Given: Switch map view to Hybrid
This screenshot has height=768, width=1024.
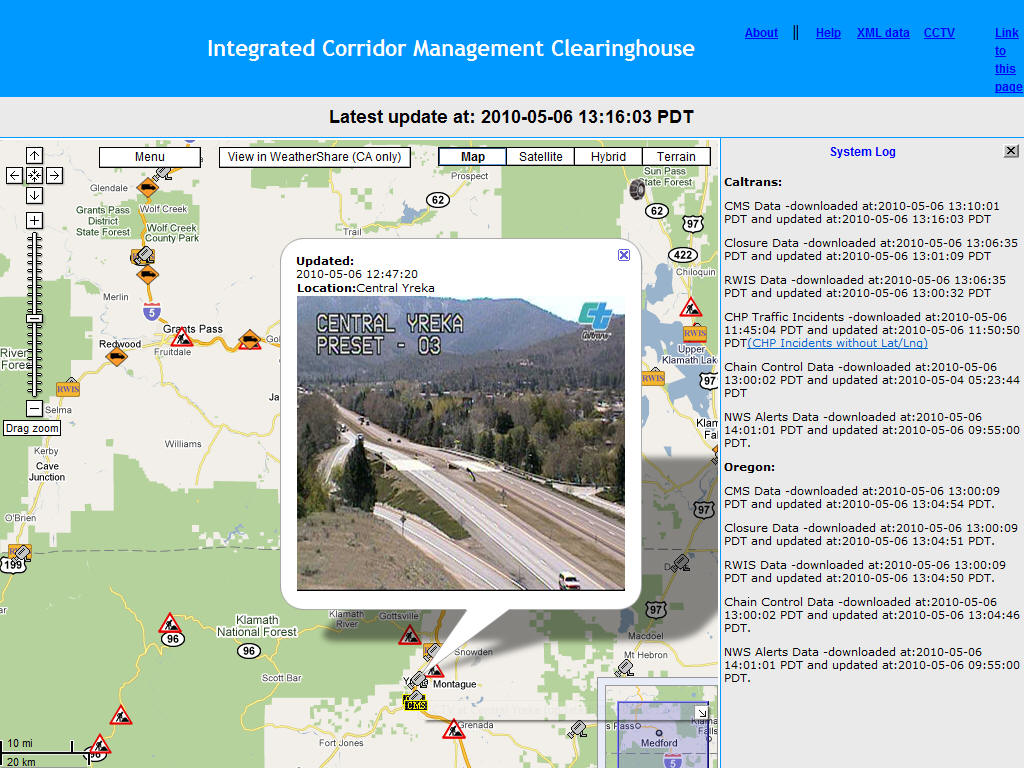Looking at the screenshot, I should [x=608, y=157].
